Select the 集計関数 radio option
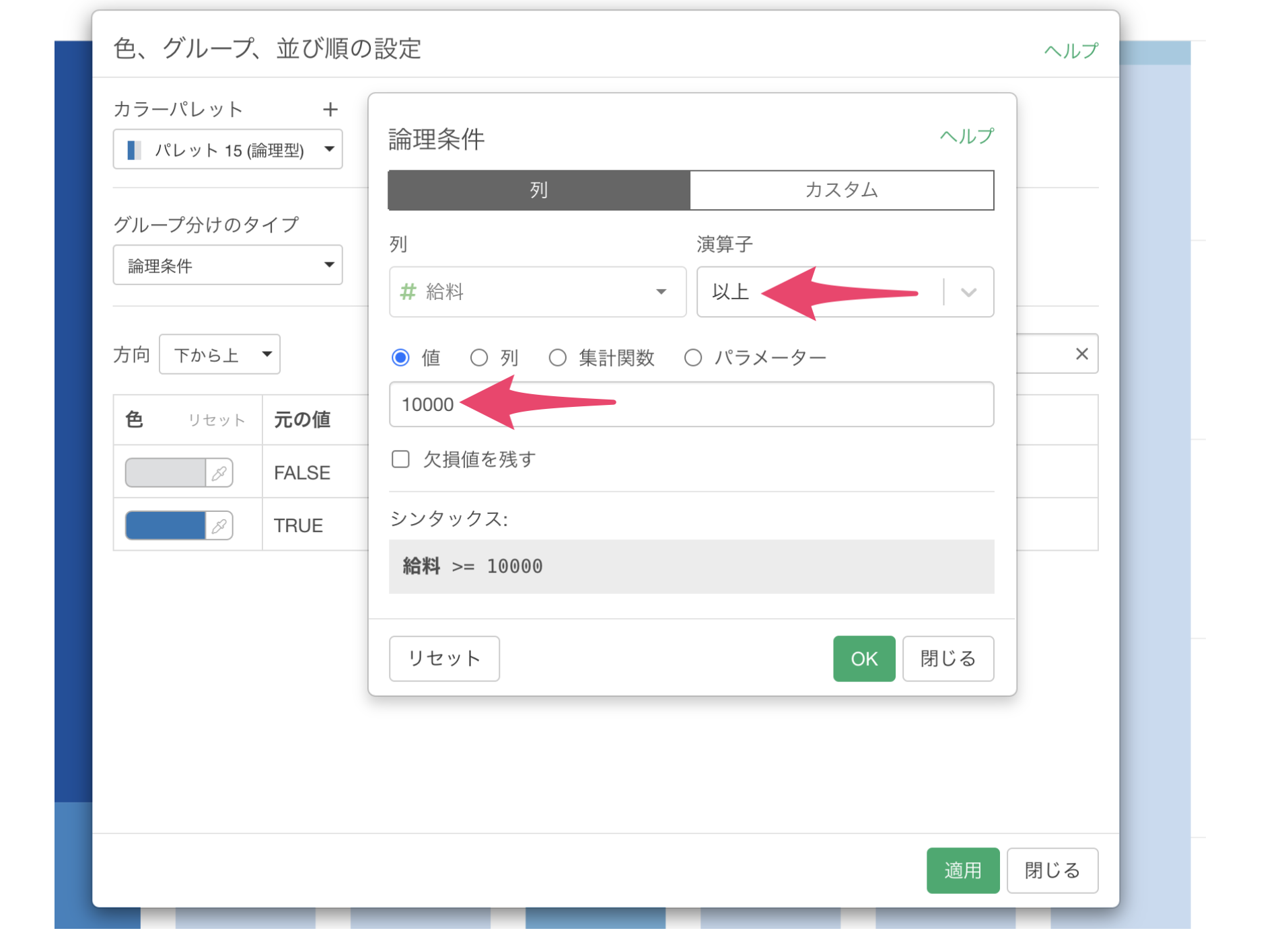Viewport: 1288px width, 943px height. 557,357
